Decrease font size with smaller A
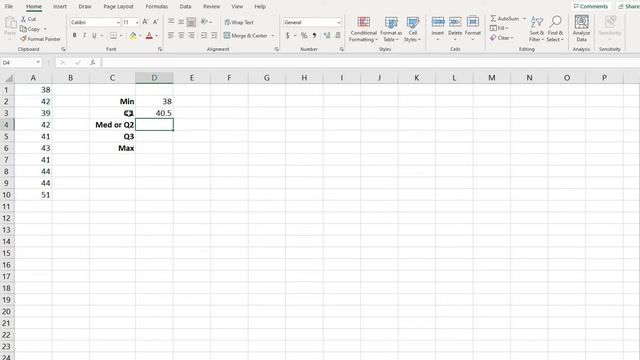640x360 pixels. 155,22
